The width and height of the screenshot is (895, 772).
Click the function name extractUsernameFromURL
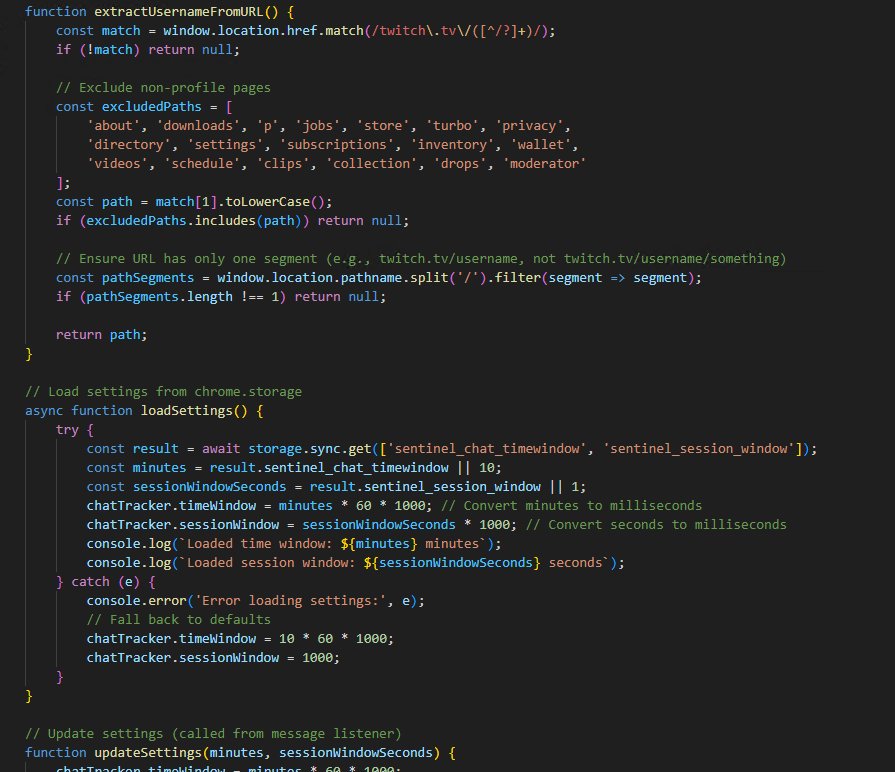pyautogui.click(x=179, y=11)
